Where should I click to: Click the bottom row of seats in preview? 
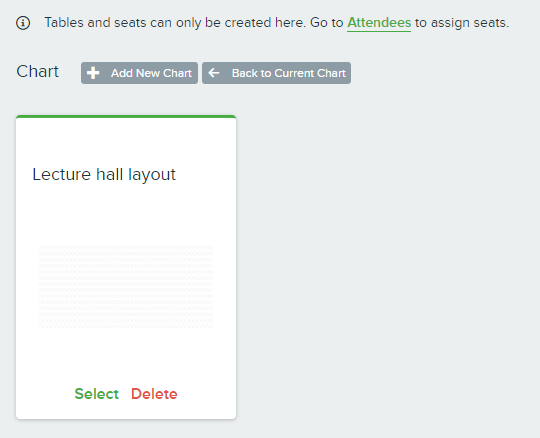tap(126, 326)
